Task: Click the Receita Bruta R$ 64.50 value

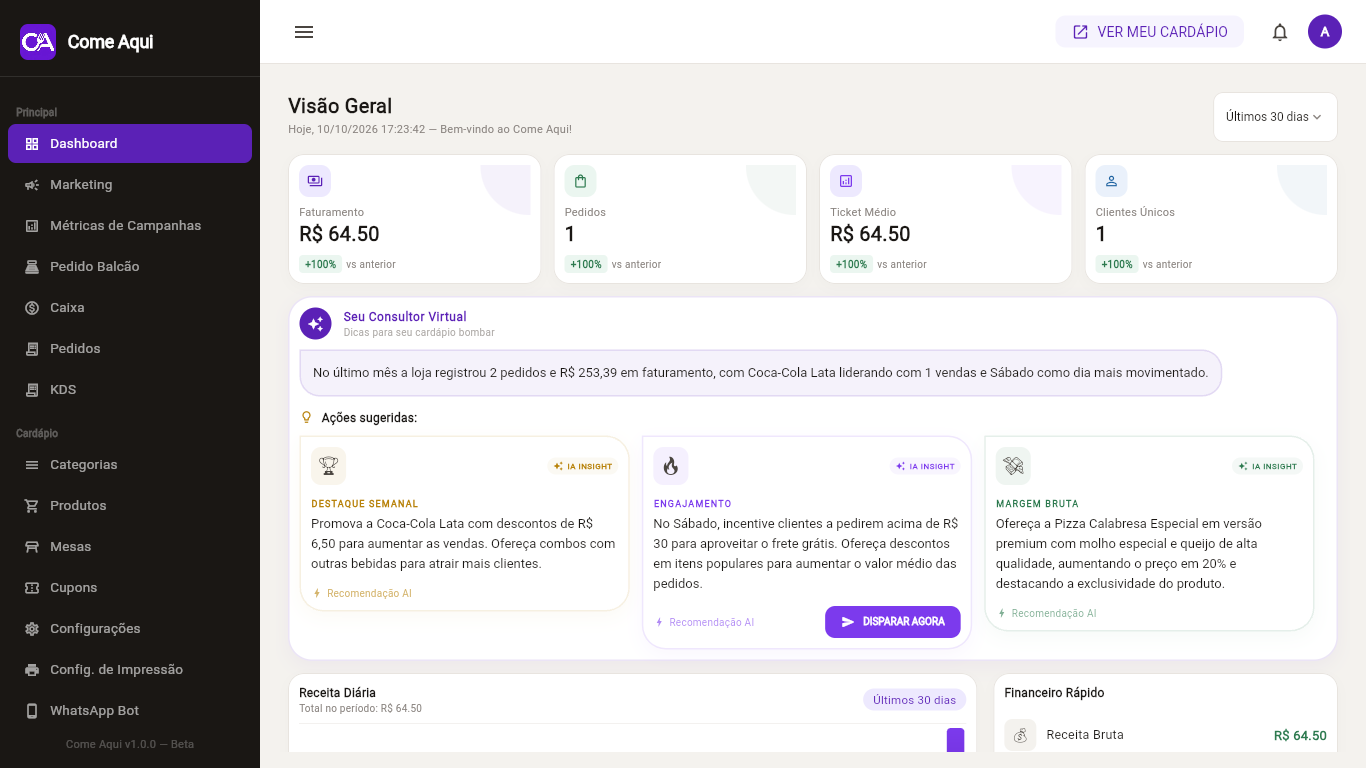Action: click(1300, 735)
